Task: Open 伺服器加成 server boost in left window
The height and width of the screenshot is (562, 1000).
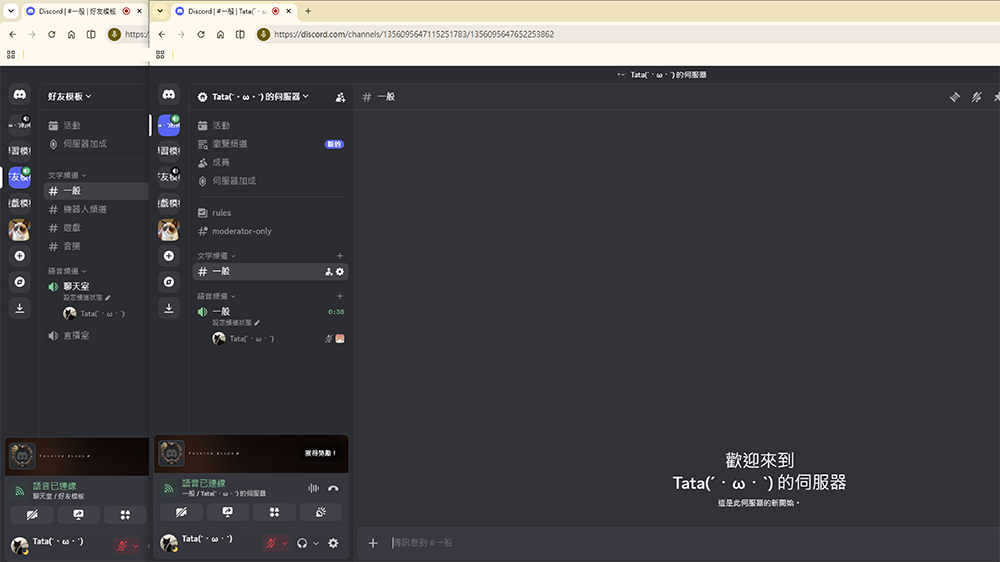Action: point(96,144)
